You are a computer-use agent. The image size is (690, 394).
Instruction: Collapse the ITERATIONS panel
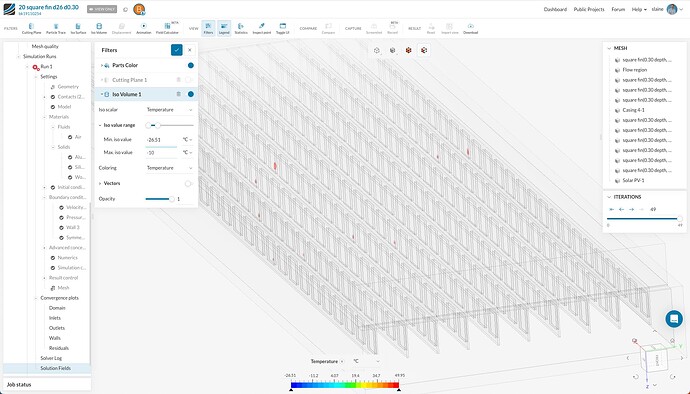tap(609, 197)
